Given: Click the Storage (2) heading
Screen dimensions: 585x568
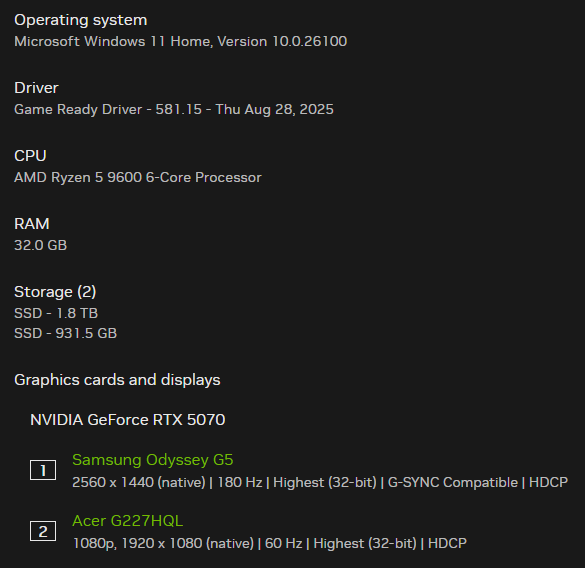Looking at the screenshot, I should point(55,292).
